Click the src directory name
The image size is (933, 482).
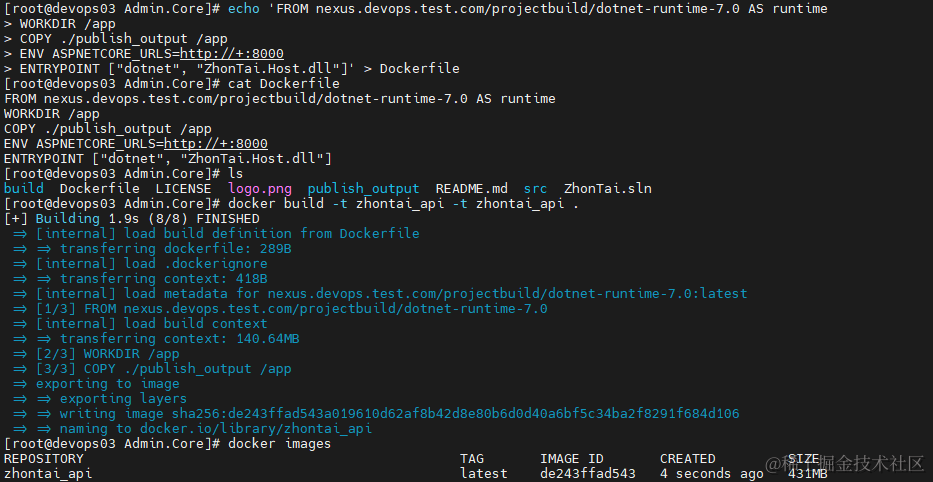pos(536,189)
